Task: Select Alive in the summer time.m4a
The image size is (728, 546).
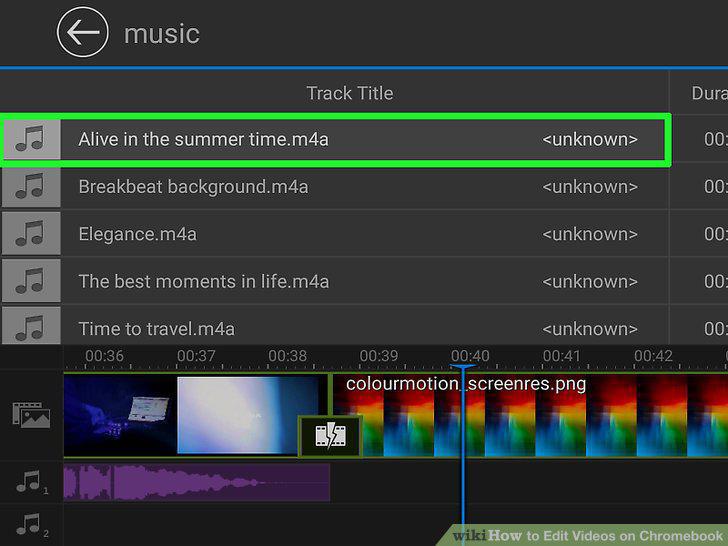Action: [x=203, y=139]
